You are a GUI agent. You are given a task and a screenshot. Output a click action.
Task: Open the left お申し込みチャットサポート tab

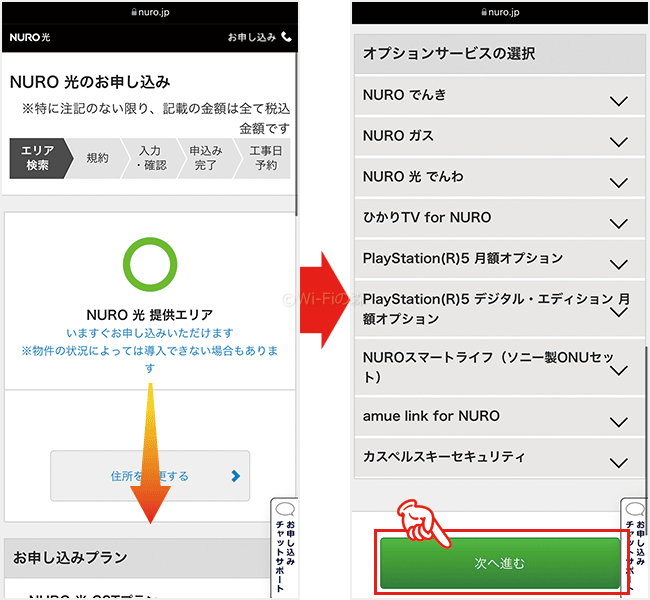tap(285, 547)
